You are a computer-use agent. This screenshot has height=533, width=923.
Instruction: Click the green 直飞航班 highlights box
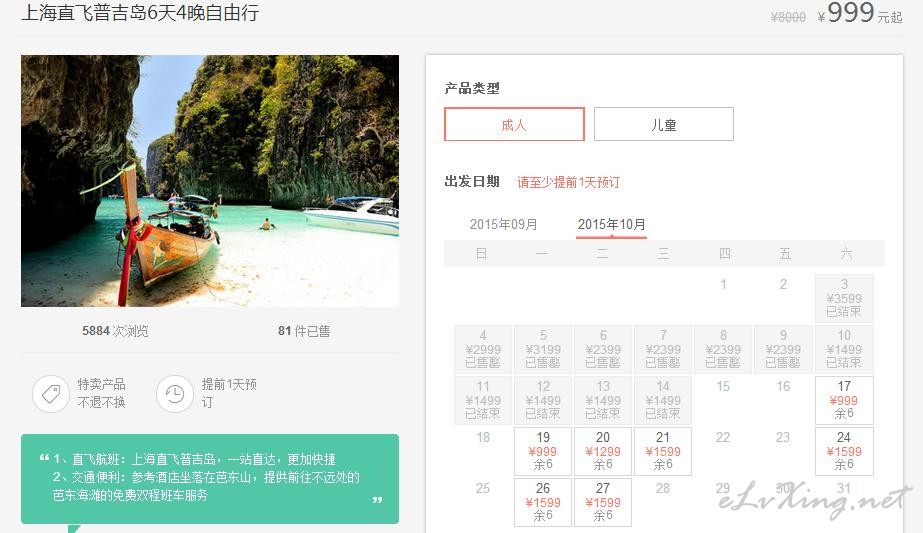point(210,479)
